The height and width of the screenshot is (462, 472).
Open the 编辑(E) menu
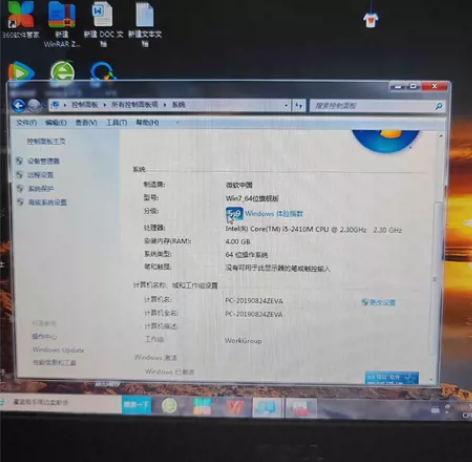pos(56,123)
